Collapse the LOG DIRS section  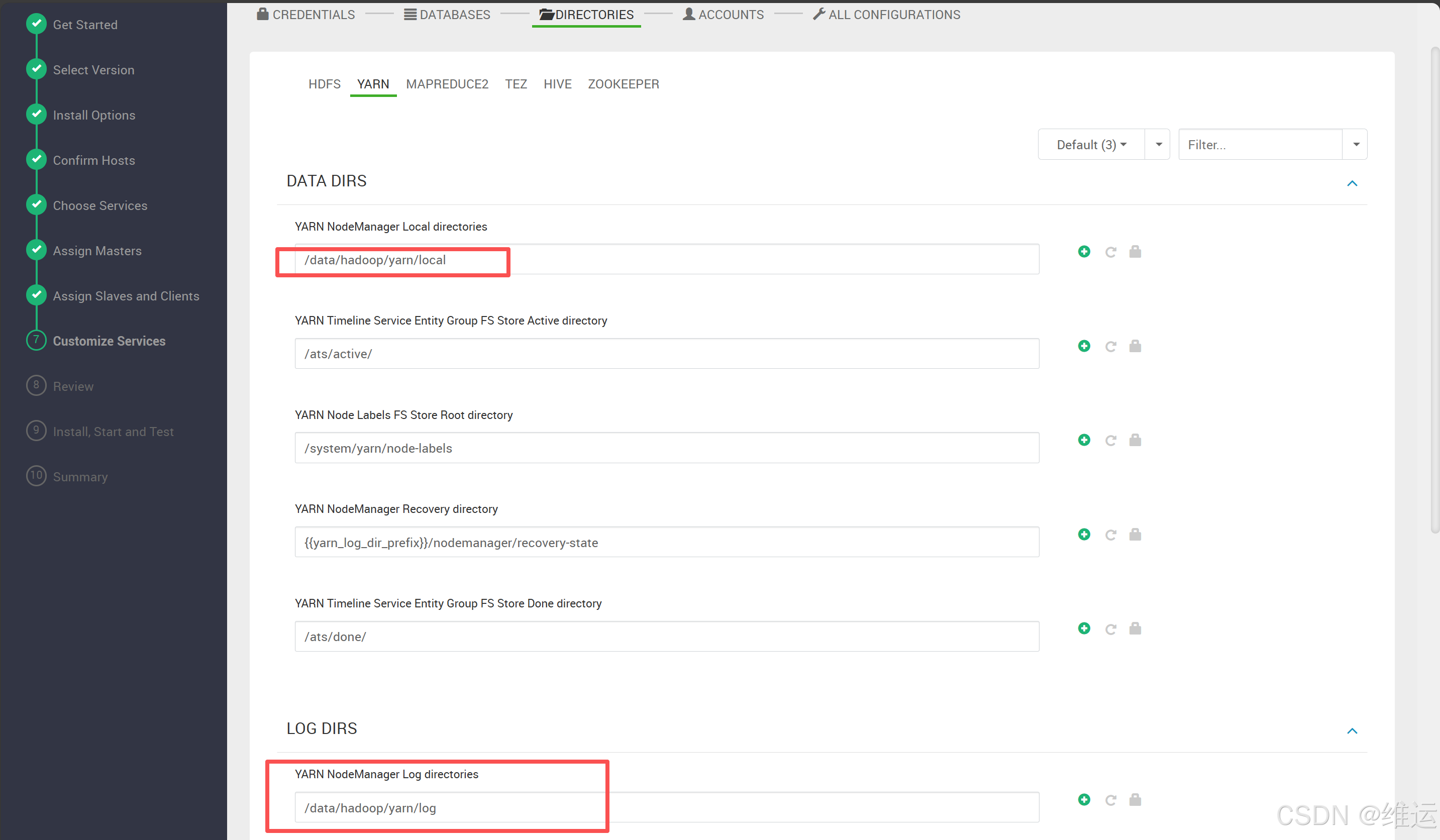pos(1352,731)
